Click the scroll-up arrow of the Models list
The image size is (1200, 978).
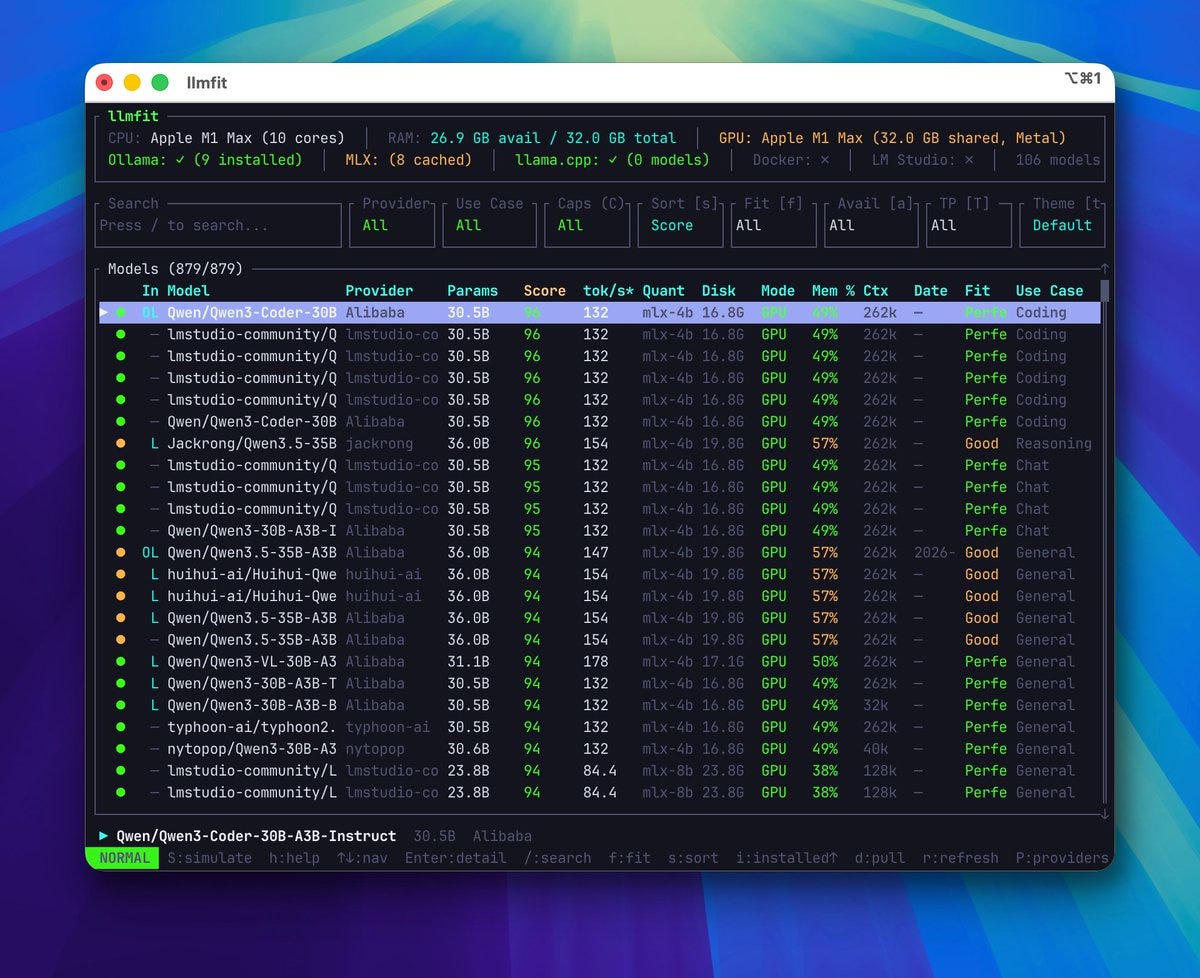[x=1105, y=269]
